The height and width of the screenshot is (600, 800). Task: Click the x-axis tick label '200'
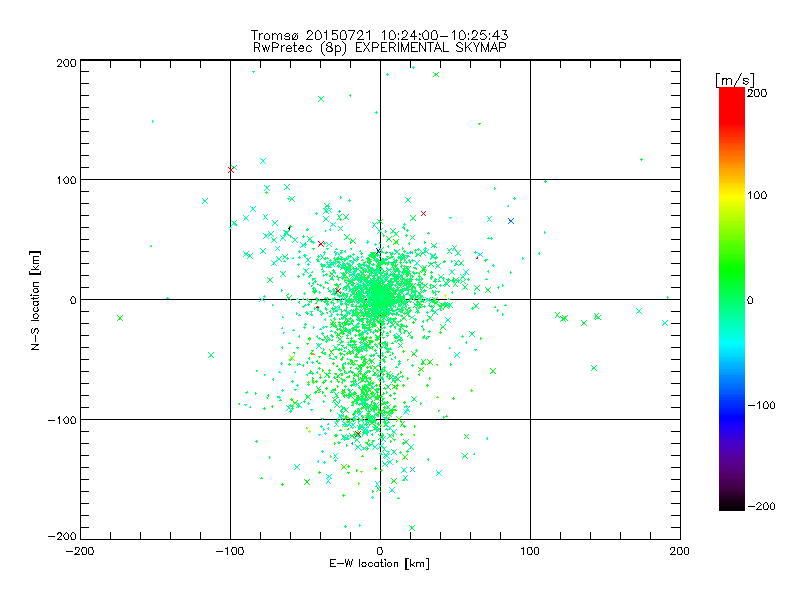point(680,551)
